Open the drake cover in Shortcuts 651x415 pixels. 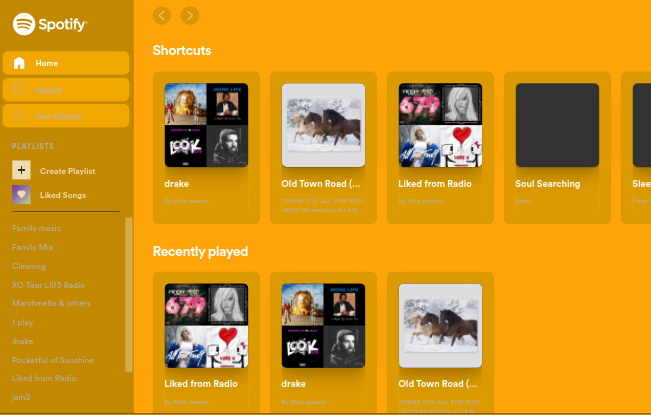(x=206, y=125)
